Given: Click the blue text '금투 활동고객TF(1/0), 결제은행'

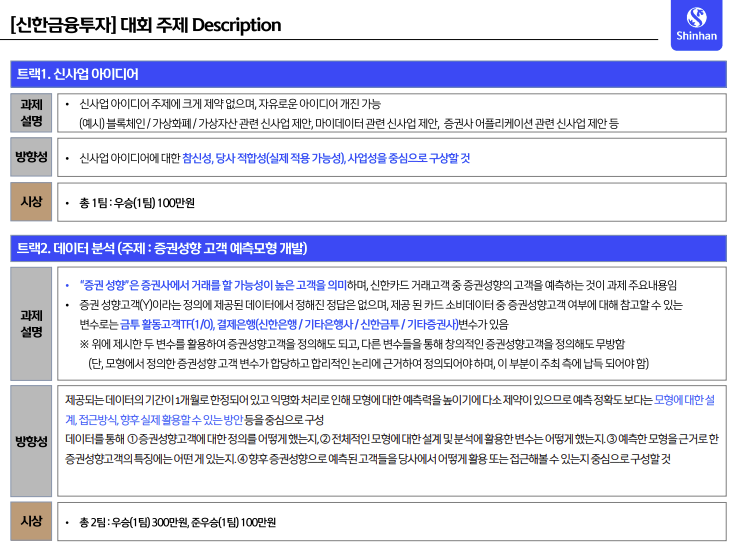Looking at the screenshot, I should (289, 325).
